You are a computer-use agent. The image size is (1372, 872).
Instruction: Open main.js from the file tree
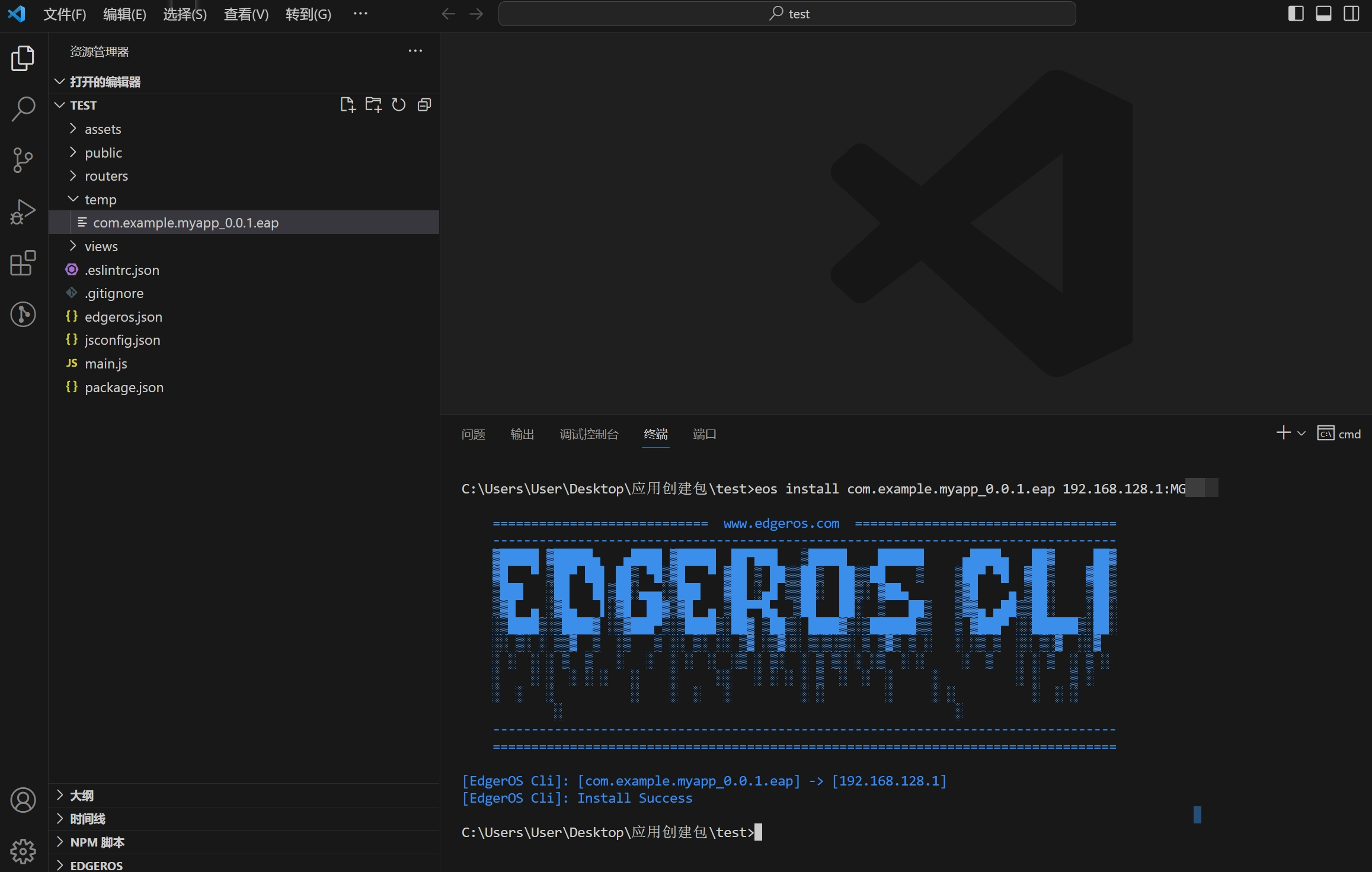pos(105,364)
